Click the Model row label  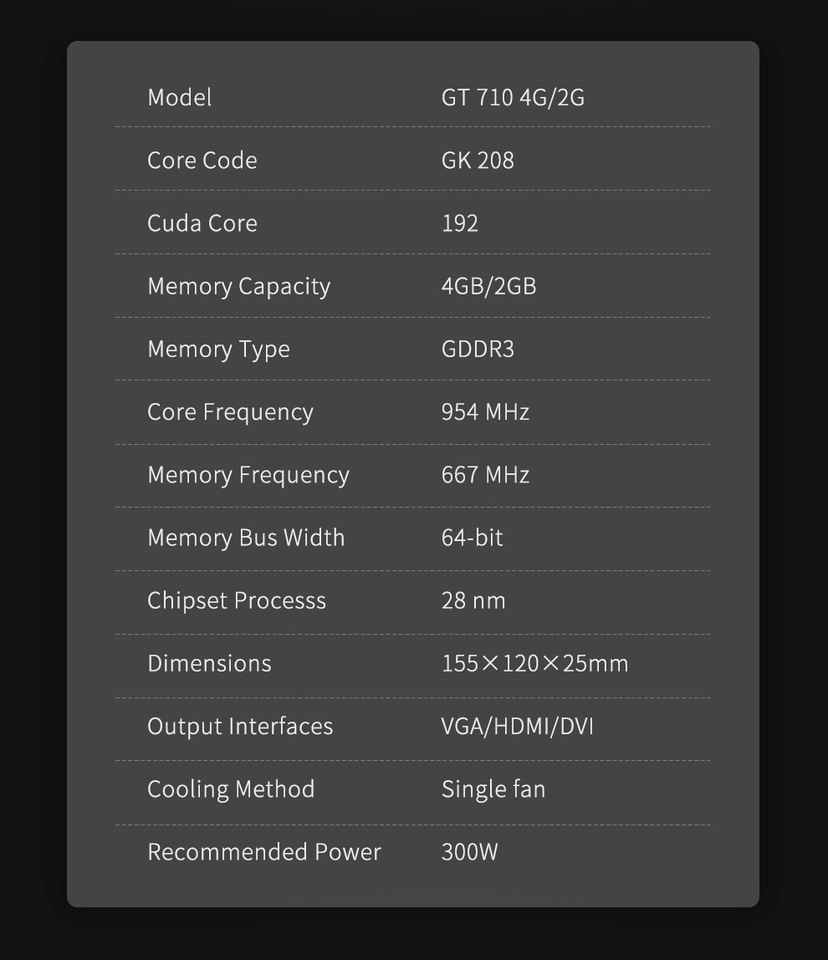pyautogui.click(x=179, y=98)
